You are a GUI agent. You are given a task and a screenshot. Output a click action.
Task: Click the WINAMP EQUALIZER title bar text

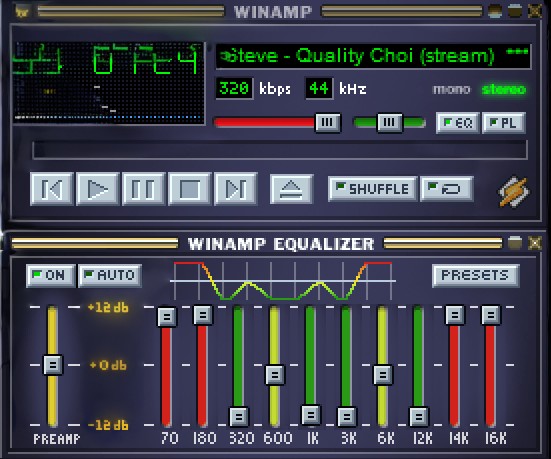281,244
